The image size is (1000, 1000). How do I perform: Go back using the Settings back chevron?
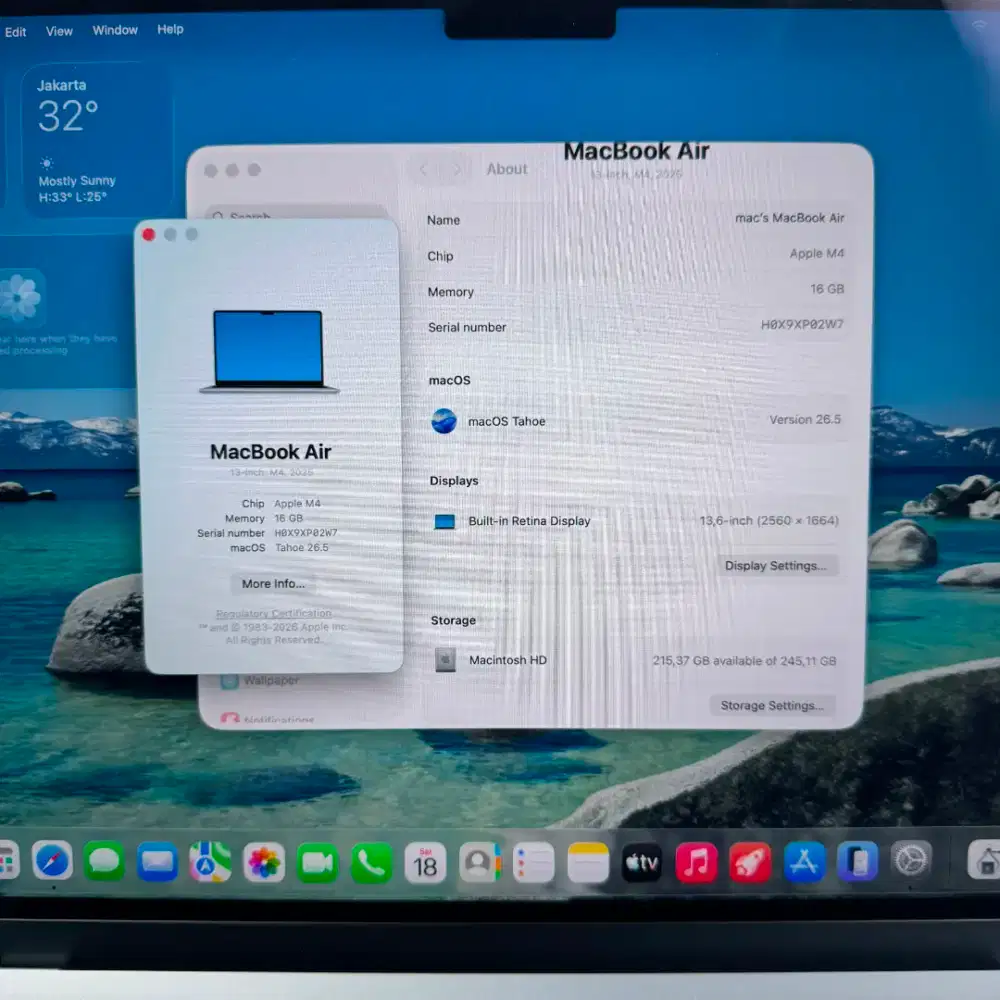424,170
